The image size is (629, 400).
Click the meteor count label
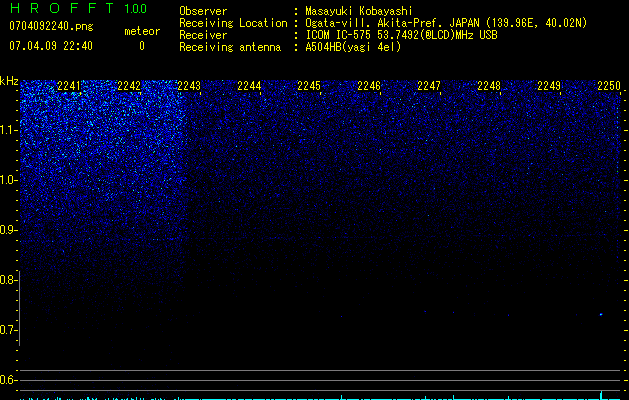[x=142, y=31]
